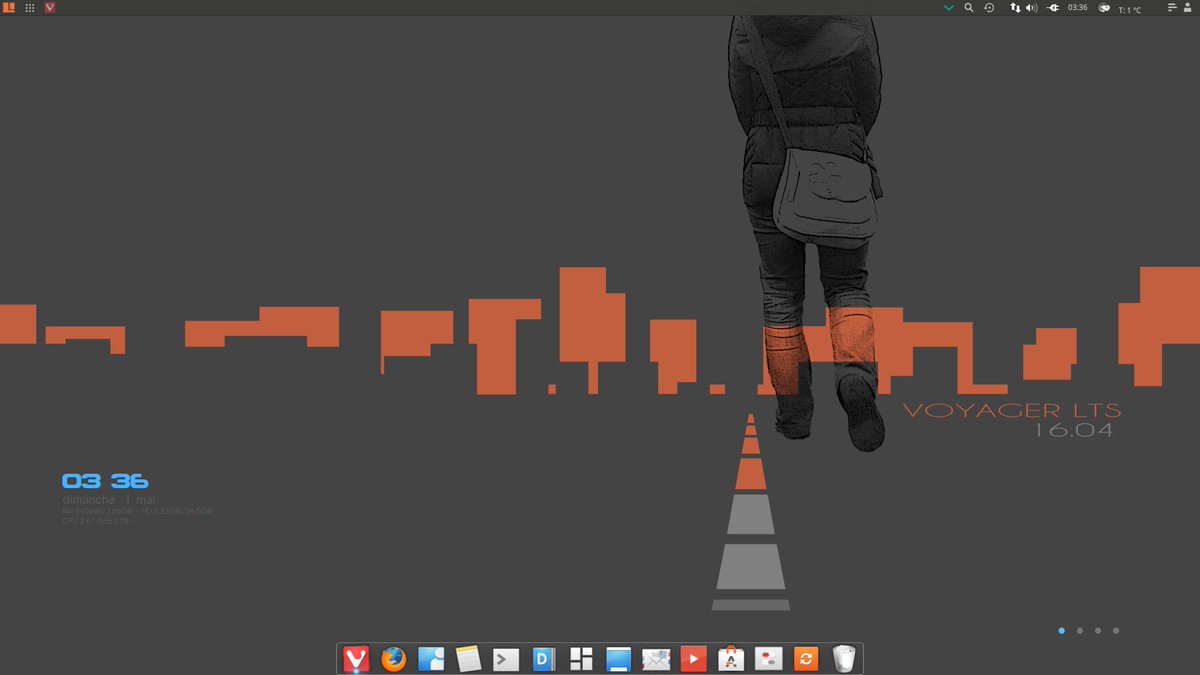
Task: Open the settings toggle switches icon in dock
Action: [x=768, y=658]
